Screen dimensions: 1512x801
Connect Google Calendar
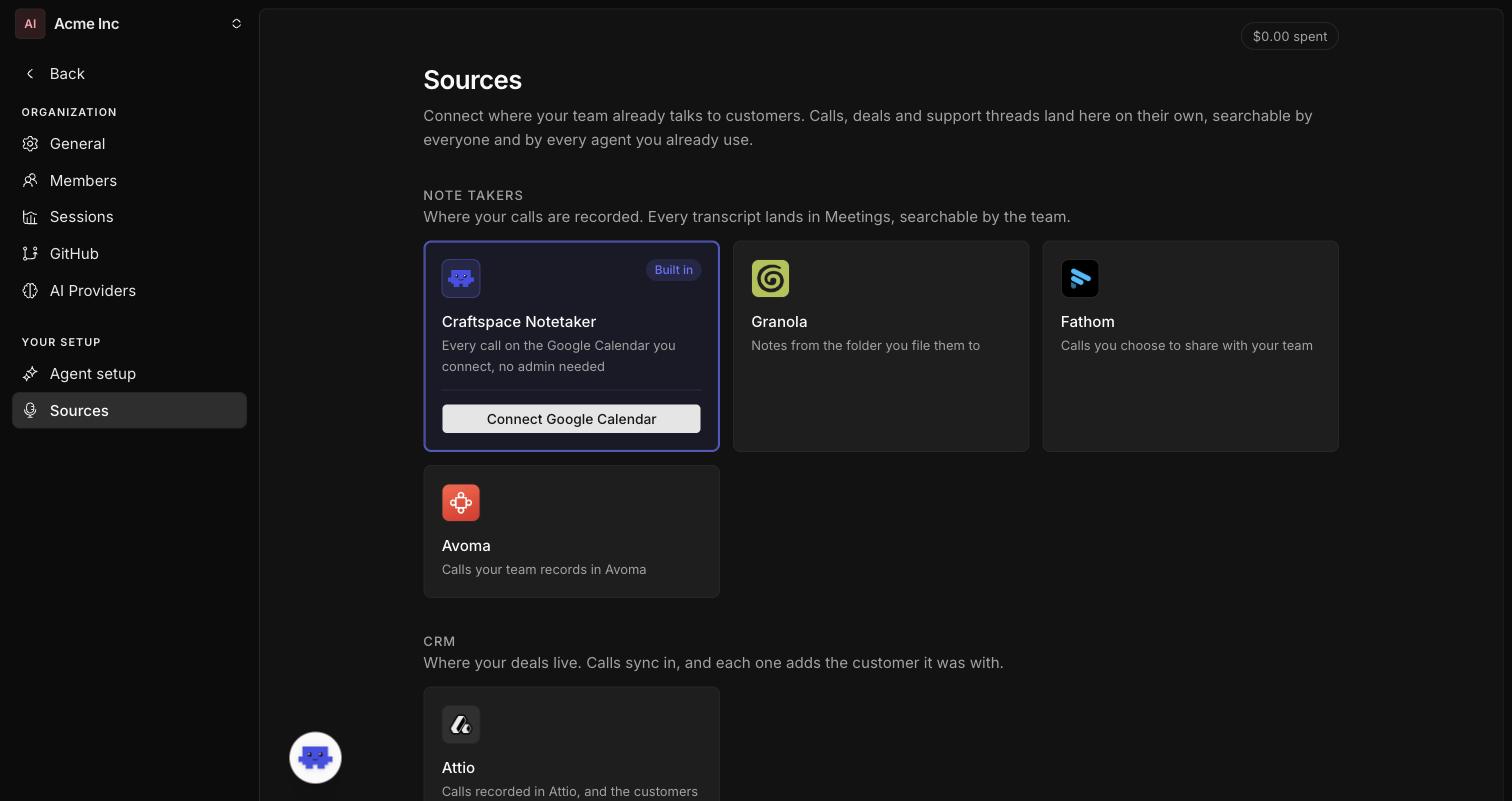571,419
